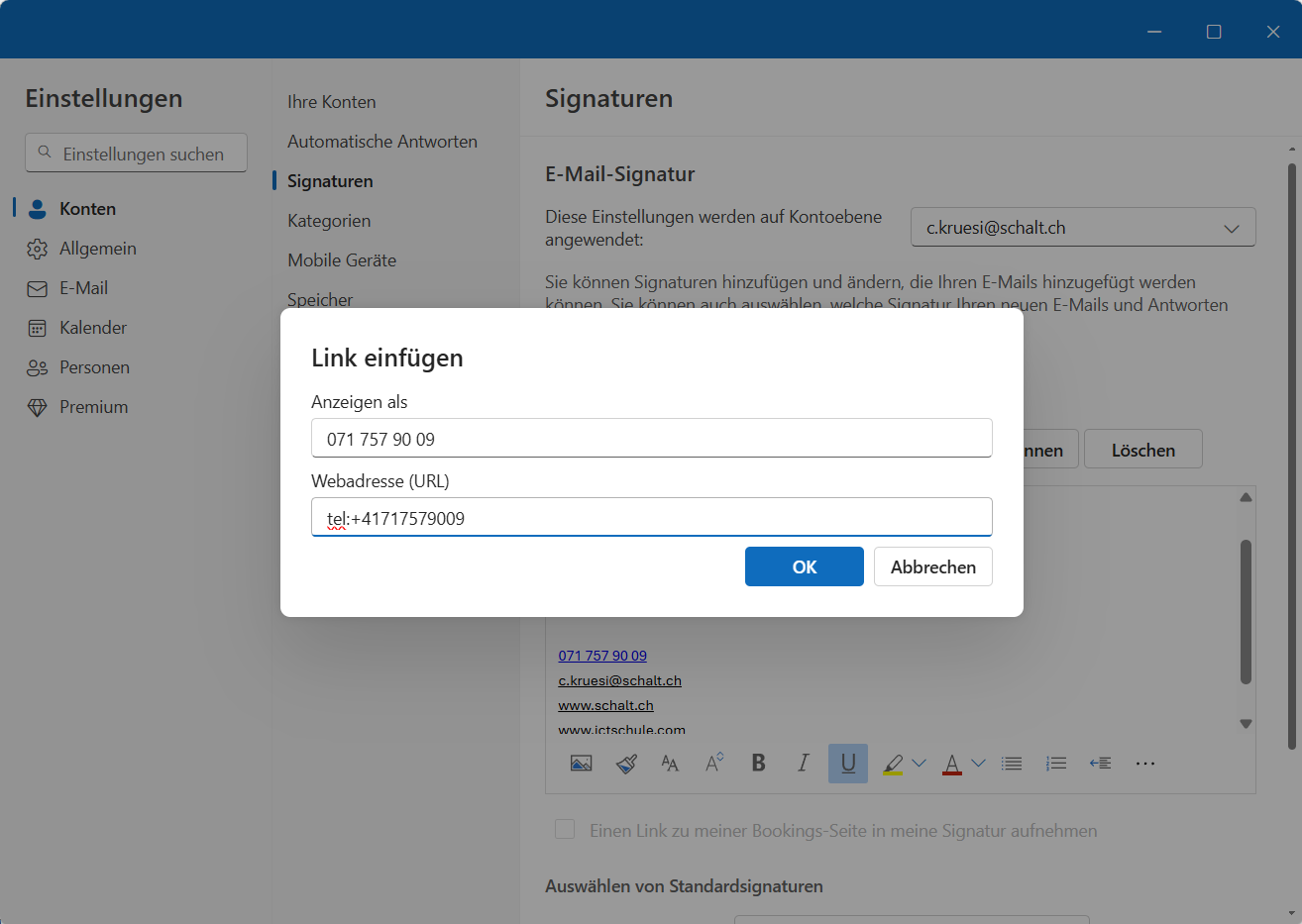Open Automatische Antworten settings page
Image resolution: width=1302 pixels, height=924 pixels.
(x=381, y=142)
